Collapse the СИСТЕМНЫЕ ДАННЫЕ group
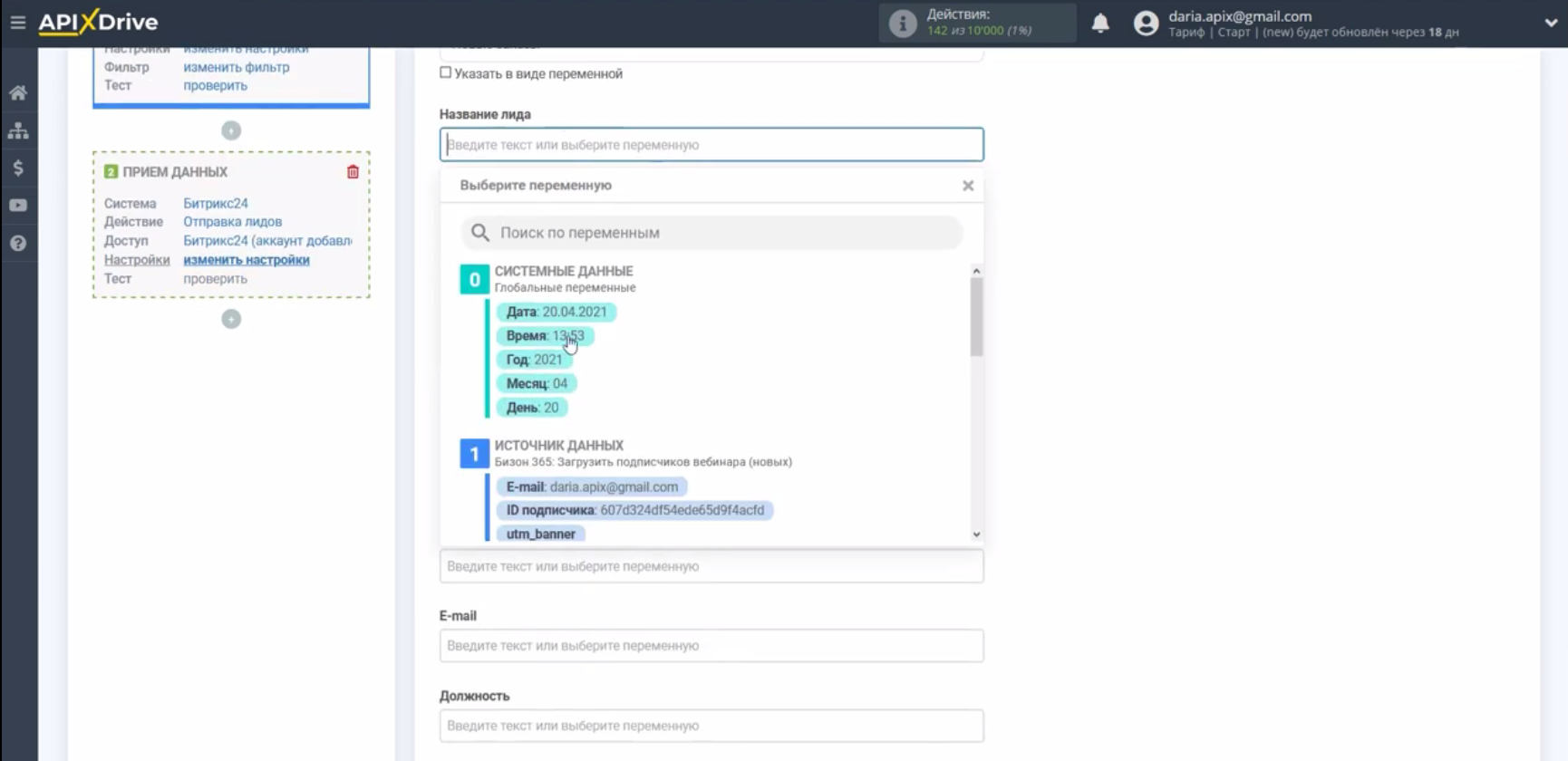The height and width of the screenshot is (761, 1568). tap(474, 279)
